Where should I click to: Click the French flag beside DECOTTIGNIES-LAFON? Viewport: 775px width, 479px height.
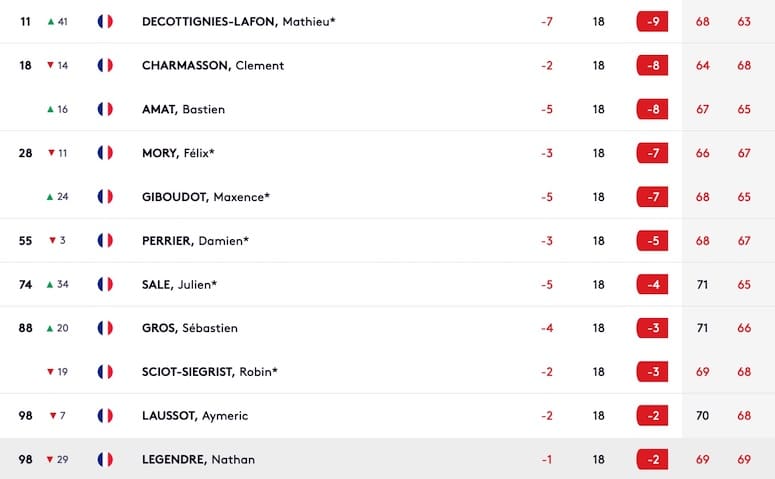tap(105, 21)
